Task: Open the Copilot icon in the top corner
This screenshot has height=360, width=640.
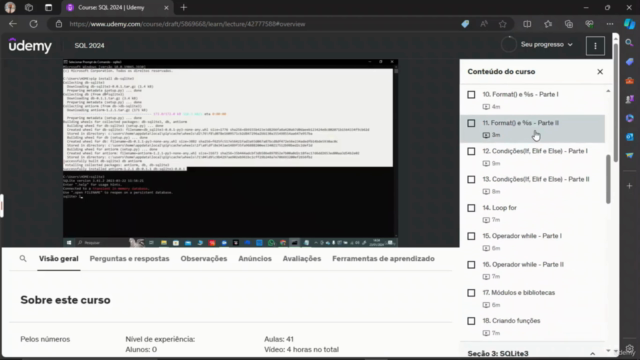Action: 629,24
